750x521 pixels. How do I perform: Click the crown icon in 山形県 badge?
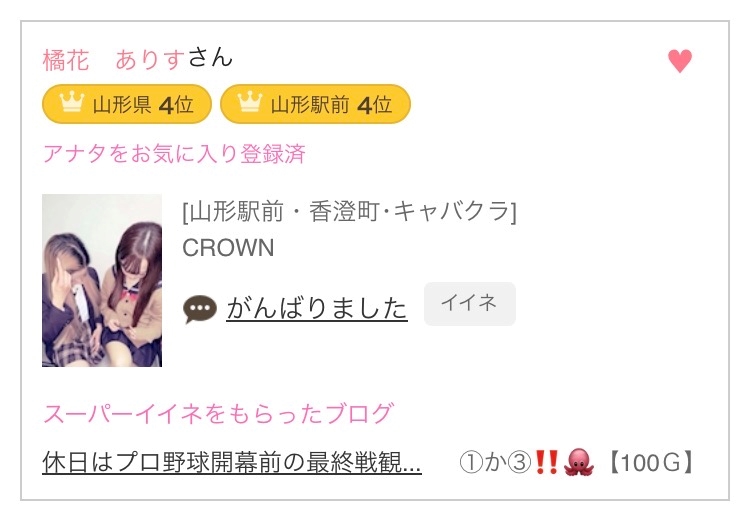point(72,102)
